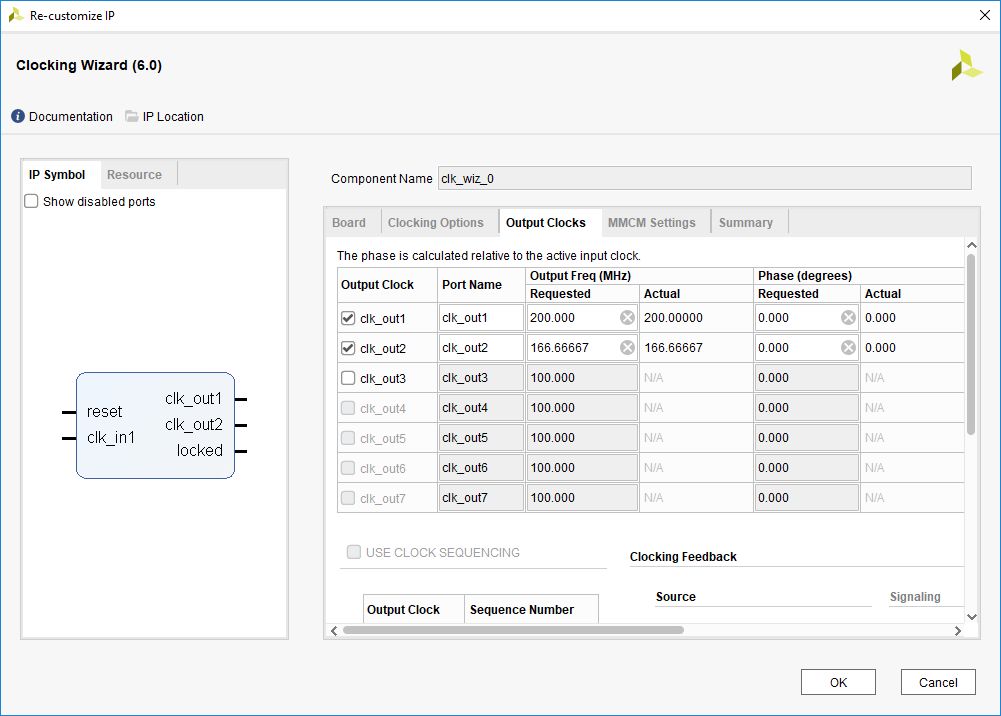Clear clk_out2 requested frequency with X icon
The width and height of the screenshot is (1001, 716).
(628, 348)
